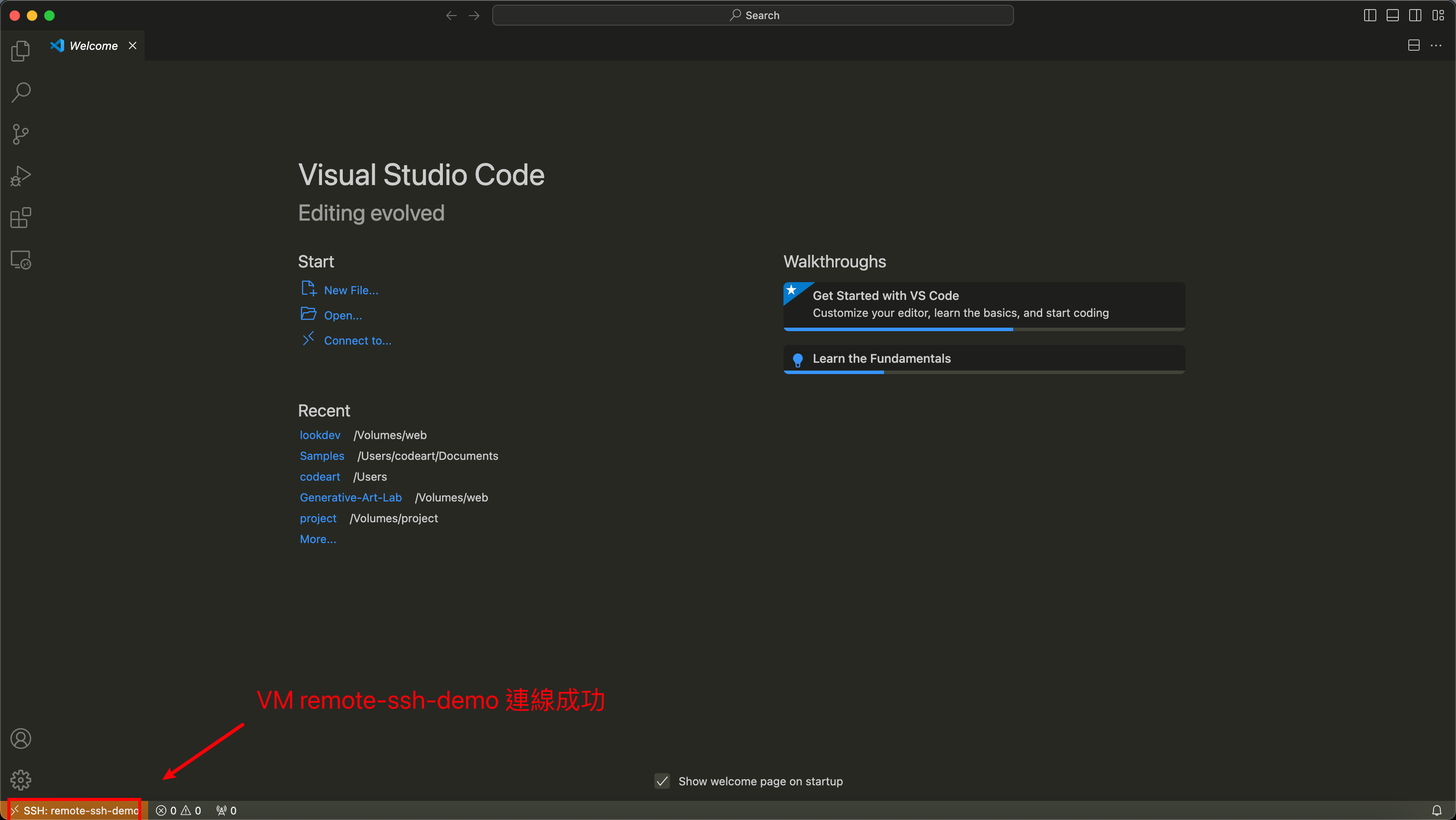The width and height of the screenshot is (1456, 820).
Task: Open the Manage gear menu
Action: click(20, 780)
